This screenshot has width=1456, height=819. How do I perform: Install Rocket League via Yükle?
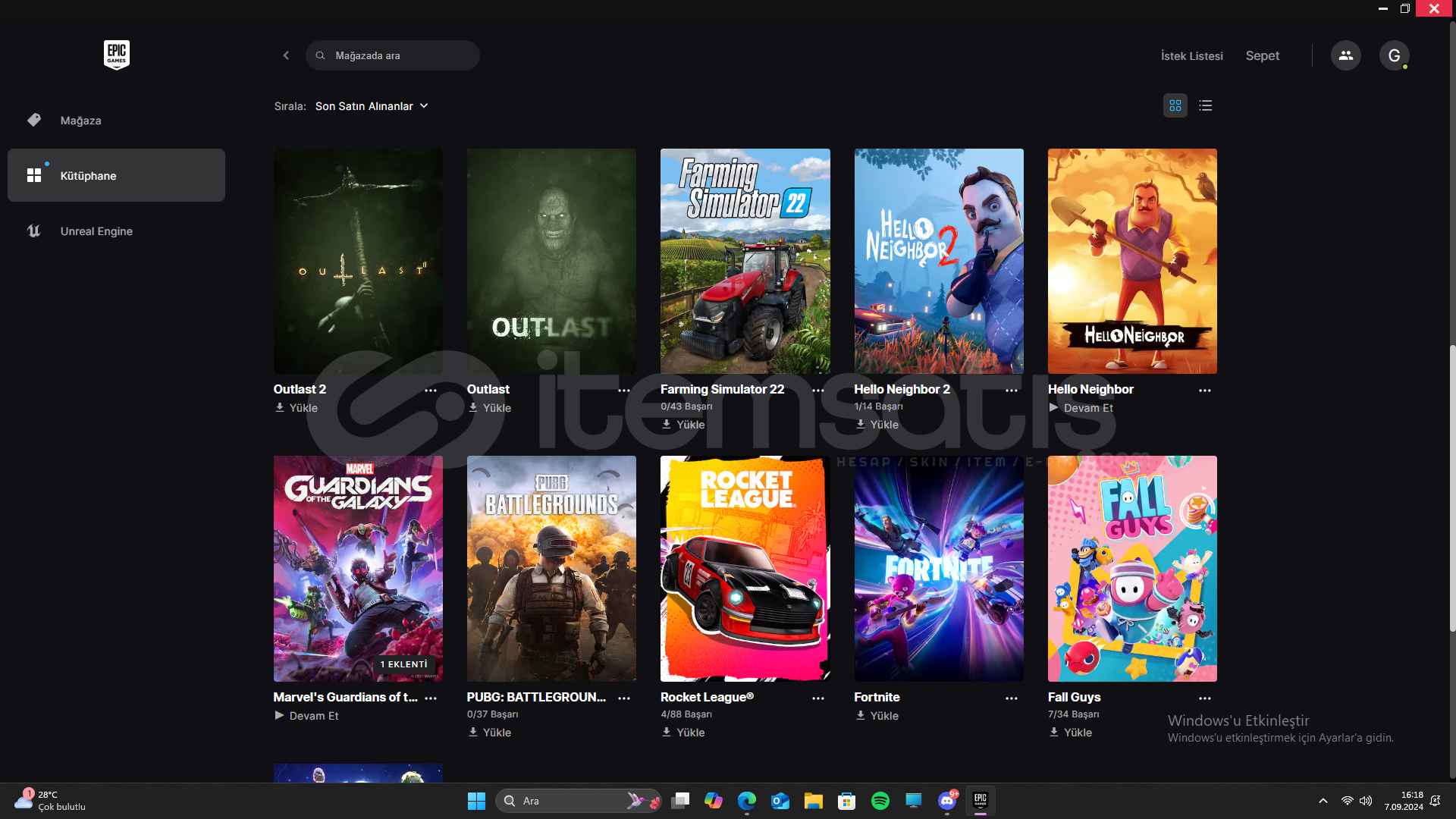[x=683, y=733]
